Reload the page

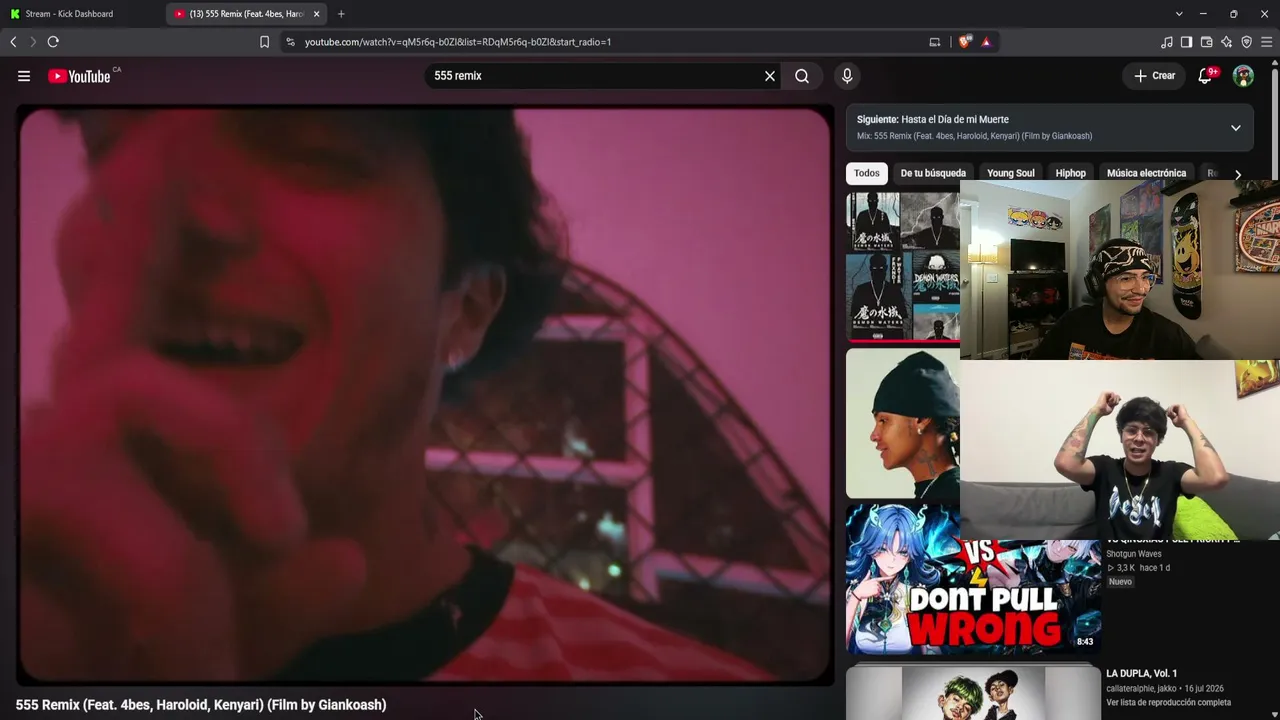coord(53,42)
